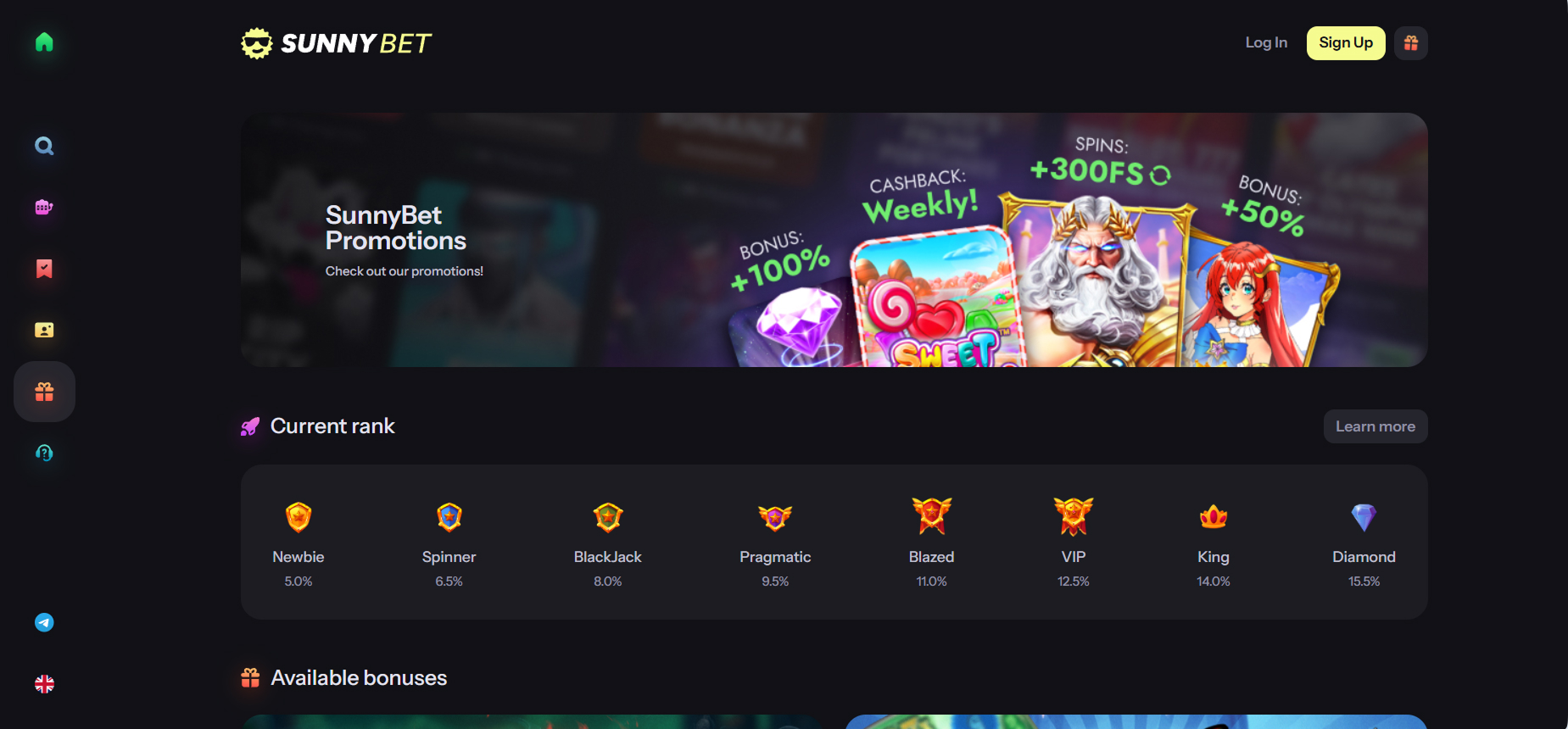Open the yellow live dealer icon

[44, 330]
